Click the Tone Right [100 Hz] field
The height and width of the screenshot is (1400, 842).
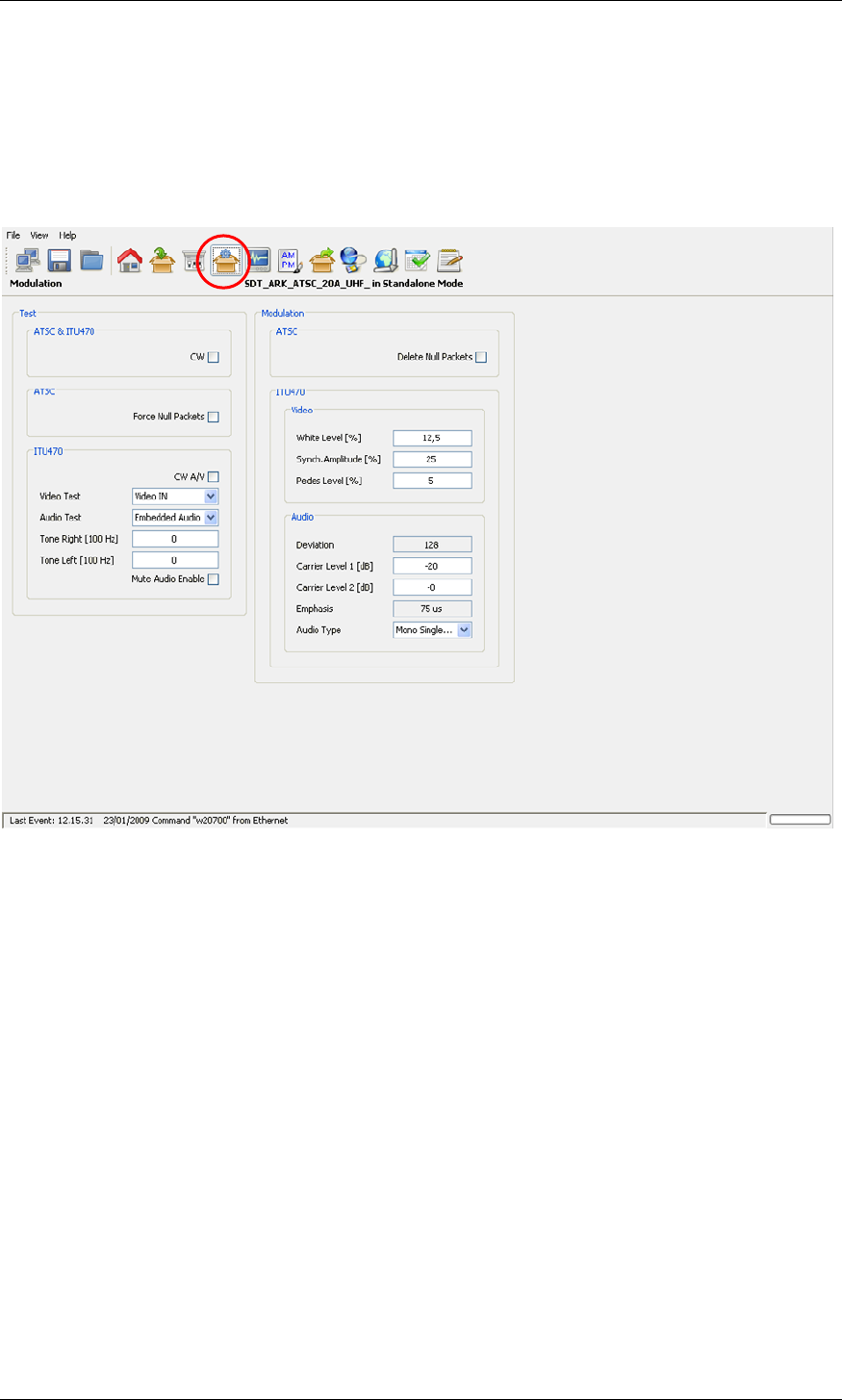[175, 539]
